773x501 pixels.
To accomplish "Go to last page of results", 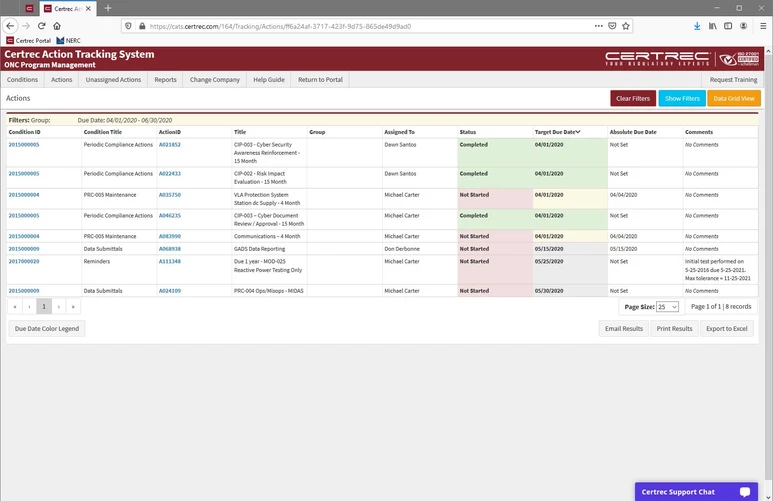I will click(x=73, y=307).
